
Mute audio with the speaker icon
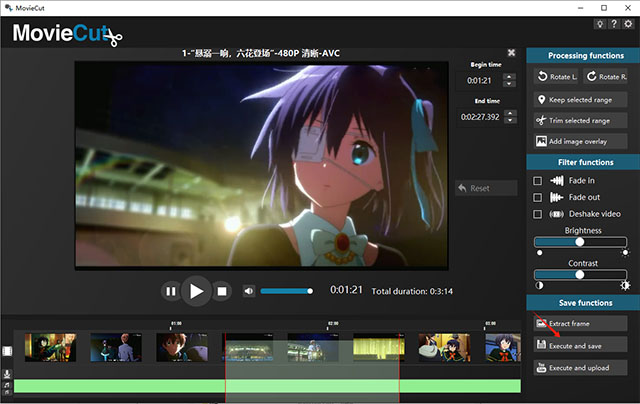[x=249, y=291]
